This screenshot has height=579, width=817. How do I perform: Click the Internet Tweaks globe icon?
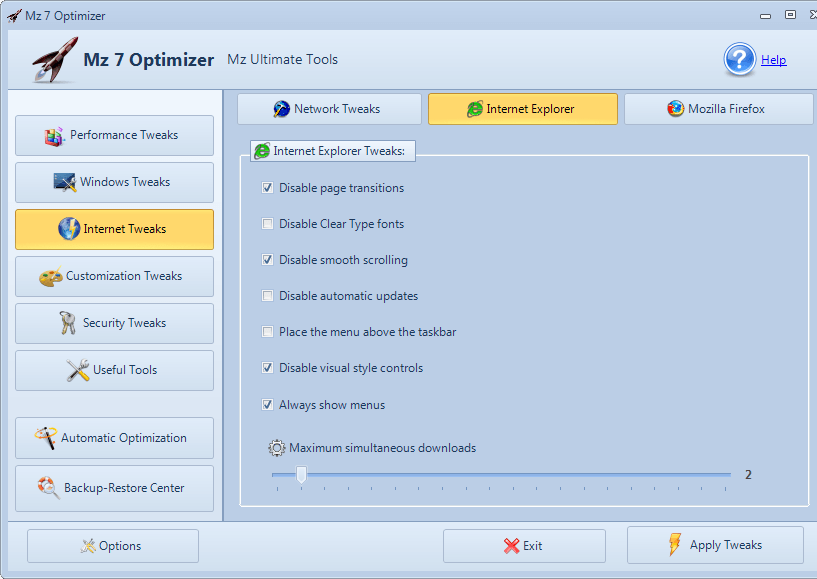[69, 229]
